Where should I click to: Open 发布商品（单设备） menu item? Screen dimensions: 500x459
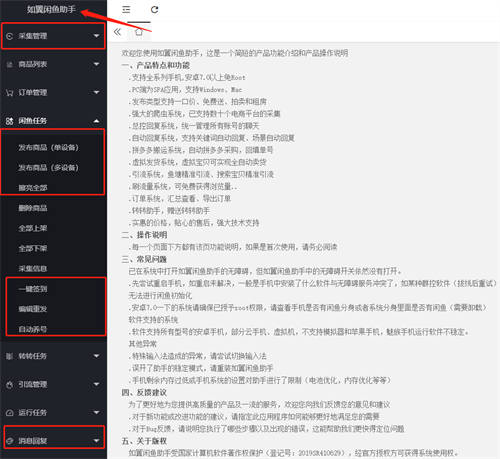(x=48, y=147)
